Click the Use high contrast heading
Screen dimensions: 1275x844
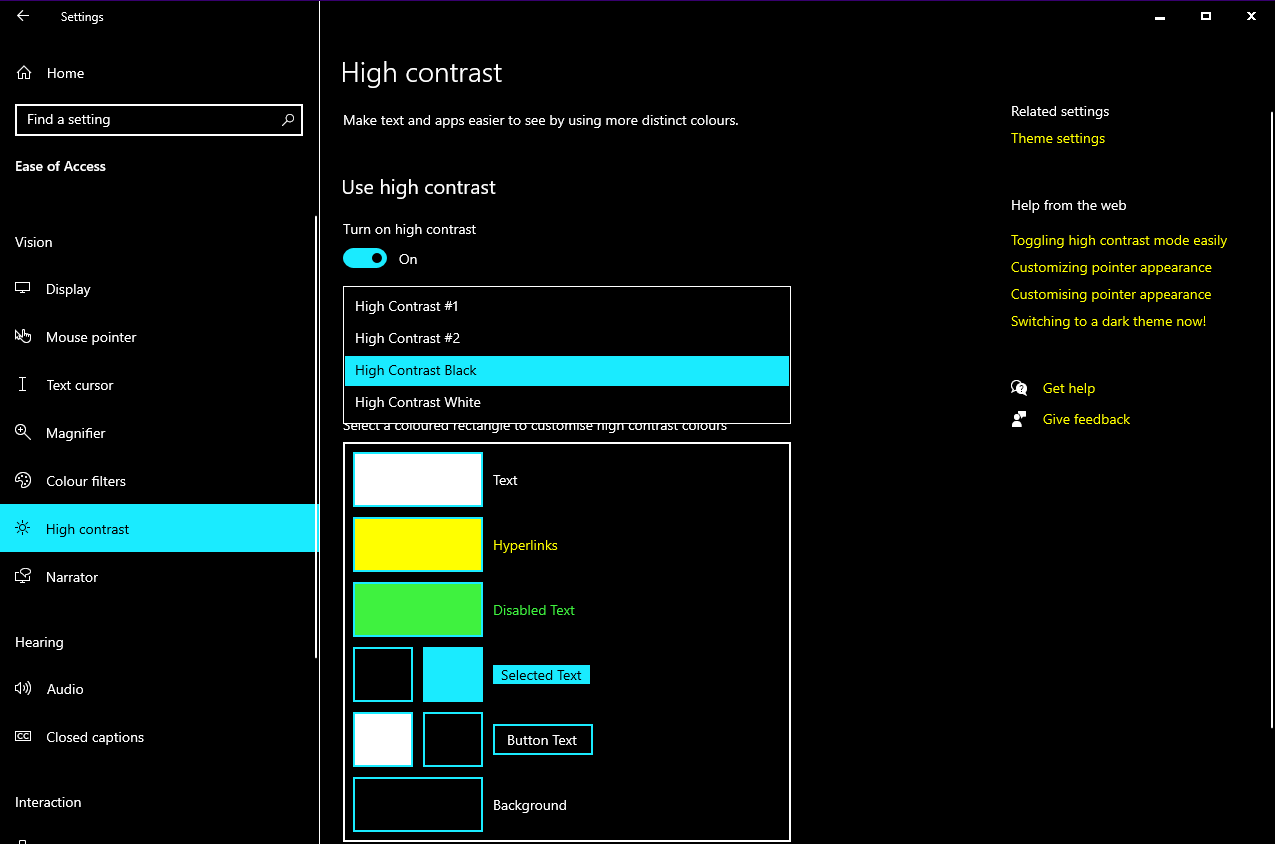coord(419,188)
